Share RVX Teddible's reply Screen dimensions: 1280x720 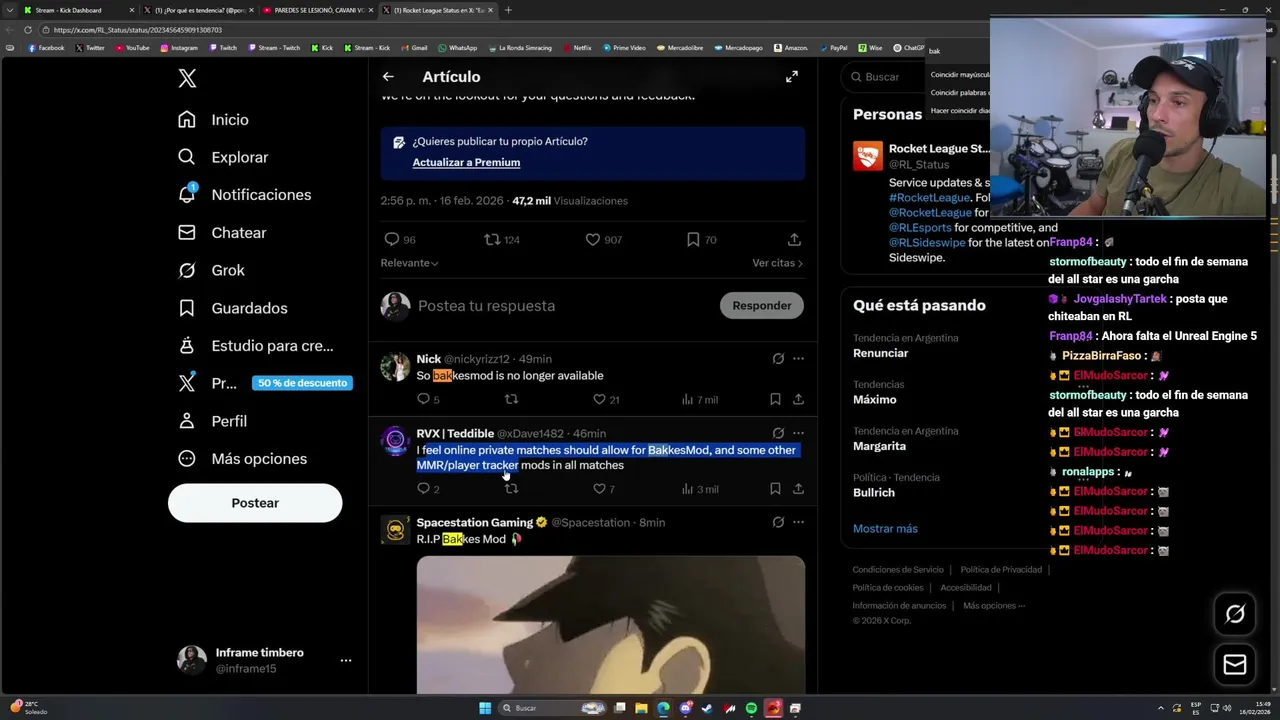click(x=798, y=489)
